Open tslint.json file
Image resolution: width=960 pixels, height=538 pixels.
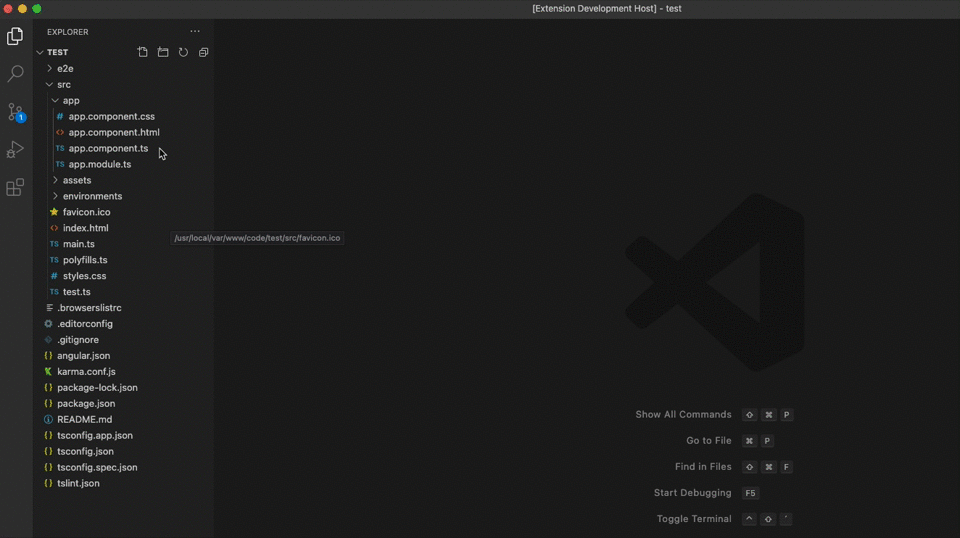tap(78, 483)
